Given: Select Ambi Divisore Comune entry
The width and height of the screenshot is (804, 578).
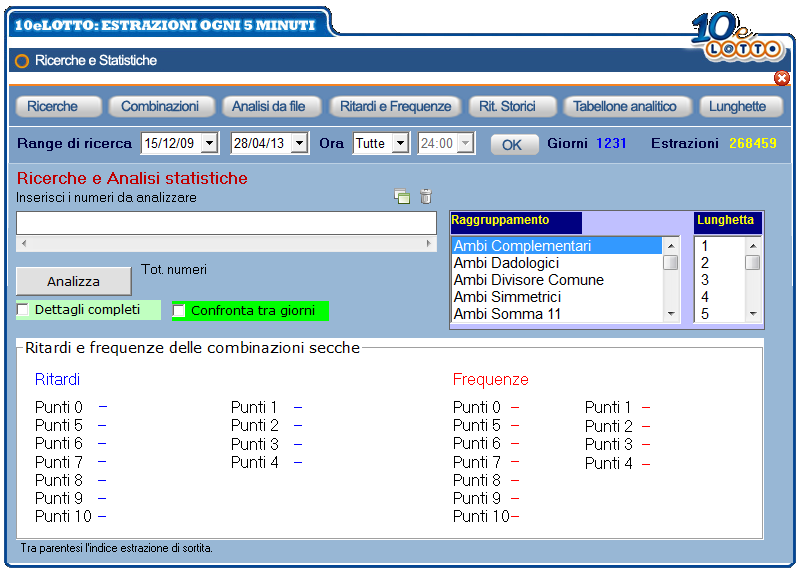Looking at the screenshot, I should (x=556, y=280).
